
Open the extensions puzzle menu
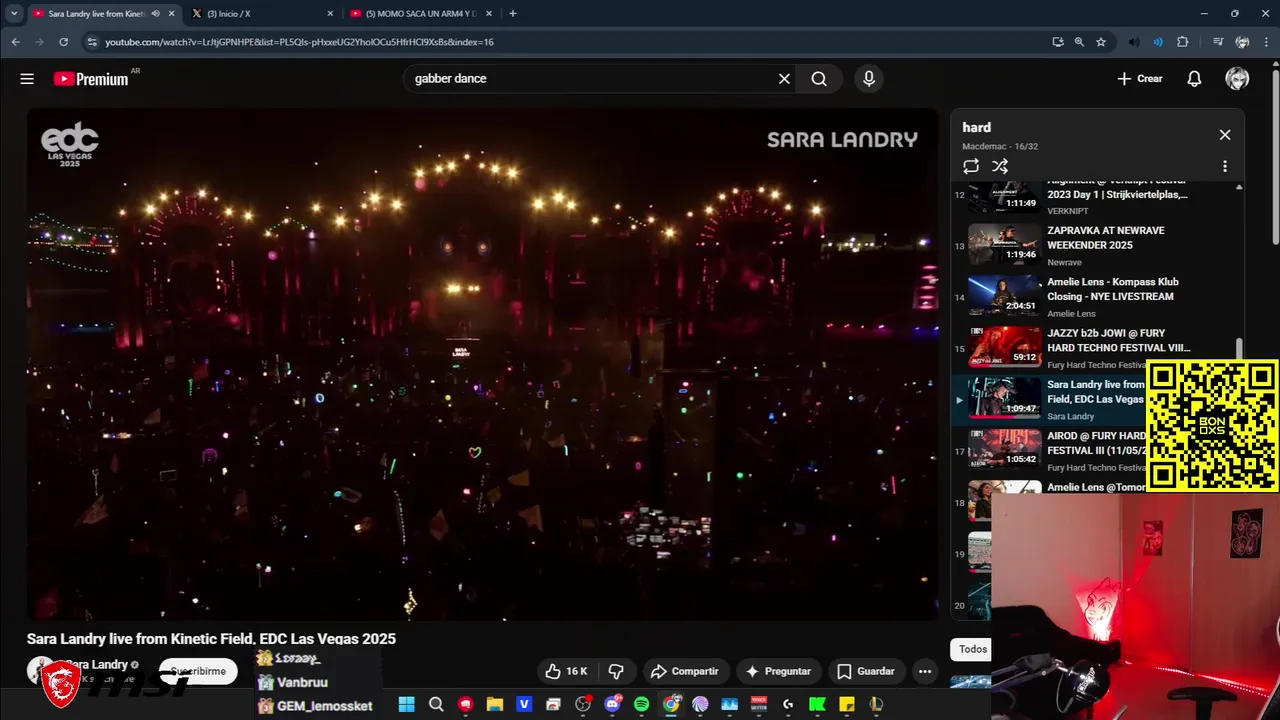(x=1183, y=42)
